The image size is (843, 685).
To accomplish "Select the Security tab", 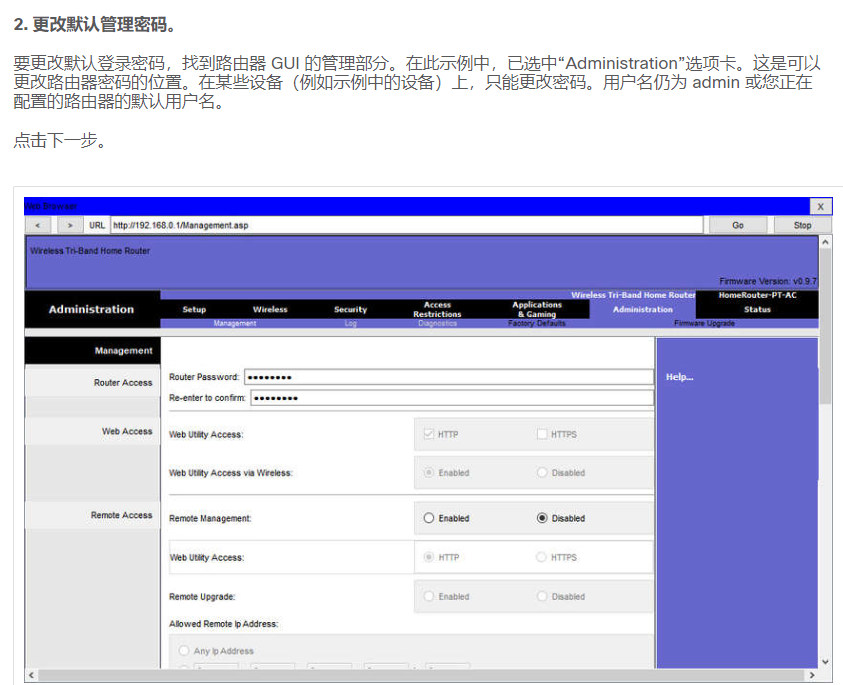I will (350, 309).
